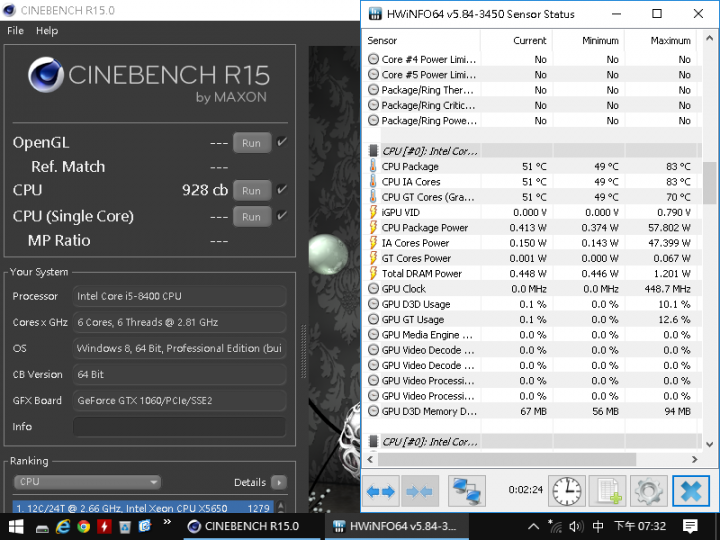Viewport: 720px width, 540px height.
Task: Click the Cinebench logo sphere icon
Action: click(x=45, y=75)
